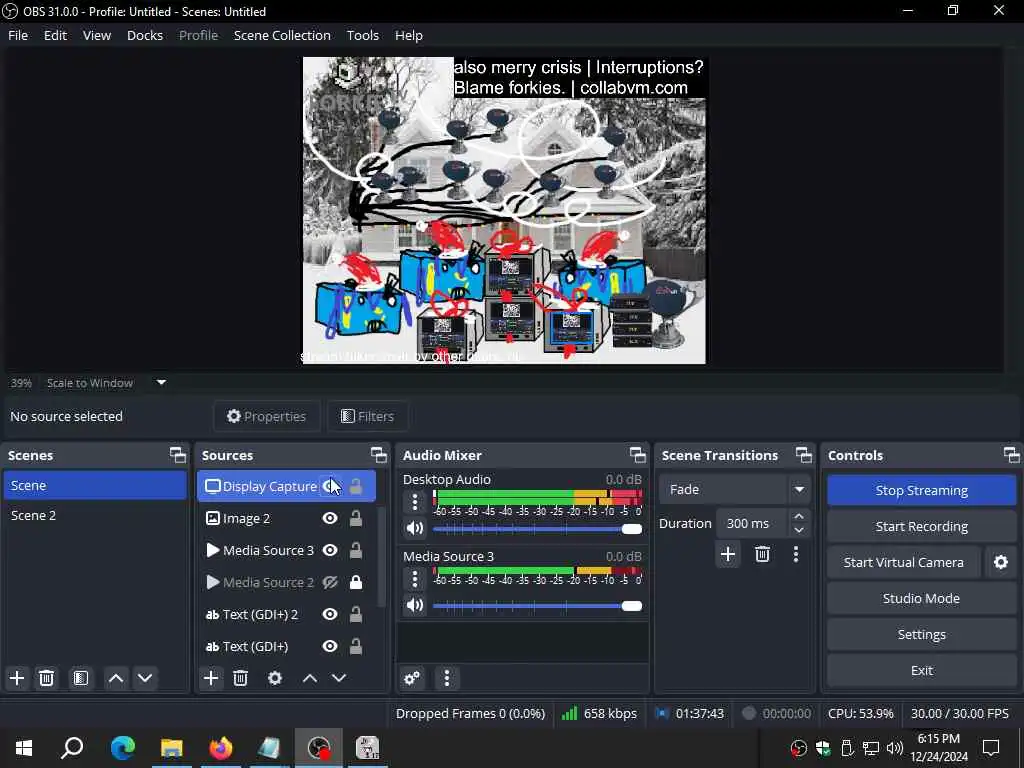
Task: Hide Image 2 source with eye icon
Action: coord(330,519)
